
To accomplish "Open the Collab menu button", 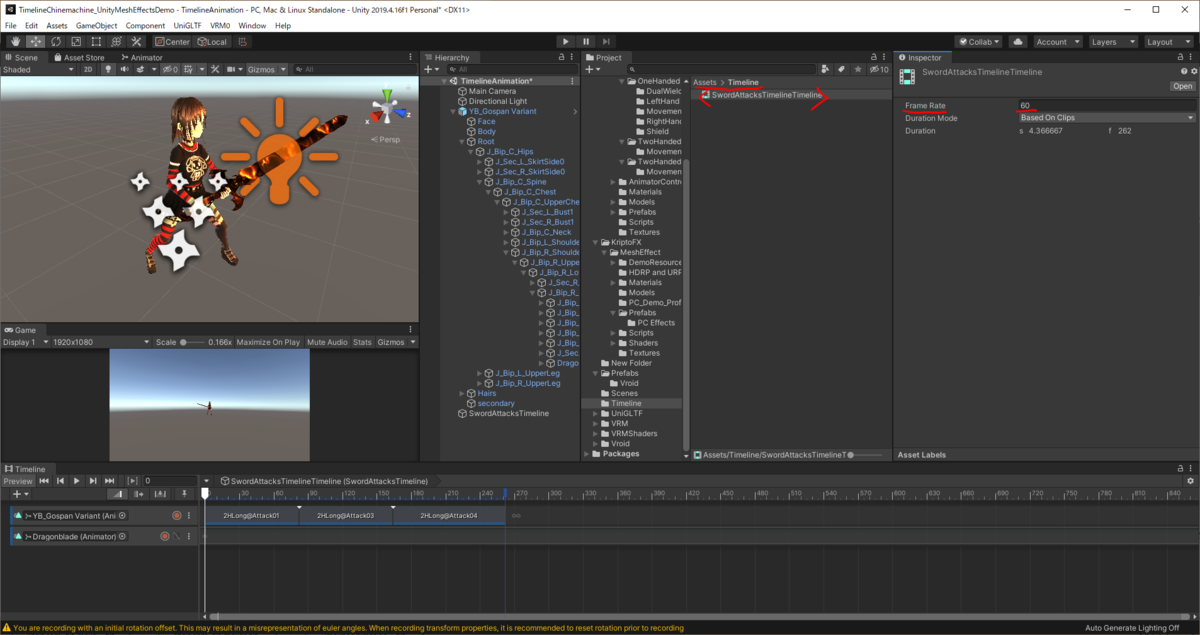I will pos(978,42).
